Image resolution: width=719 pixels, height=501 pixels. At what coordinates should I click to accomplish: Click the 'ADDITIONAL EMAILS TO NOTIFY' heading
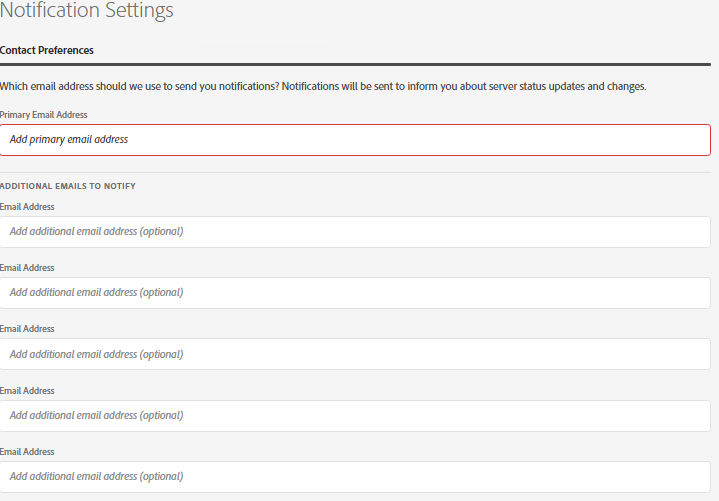coord(68,186)
